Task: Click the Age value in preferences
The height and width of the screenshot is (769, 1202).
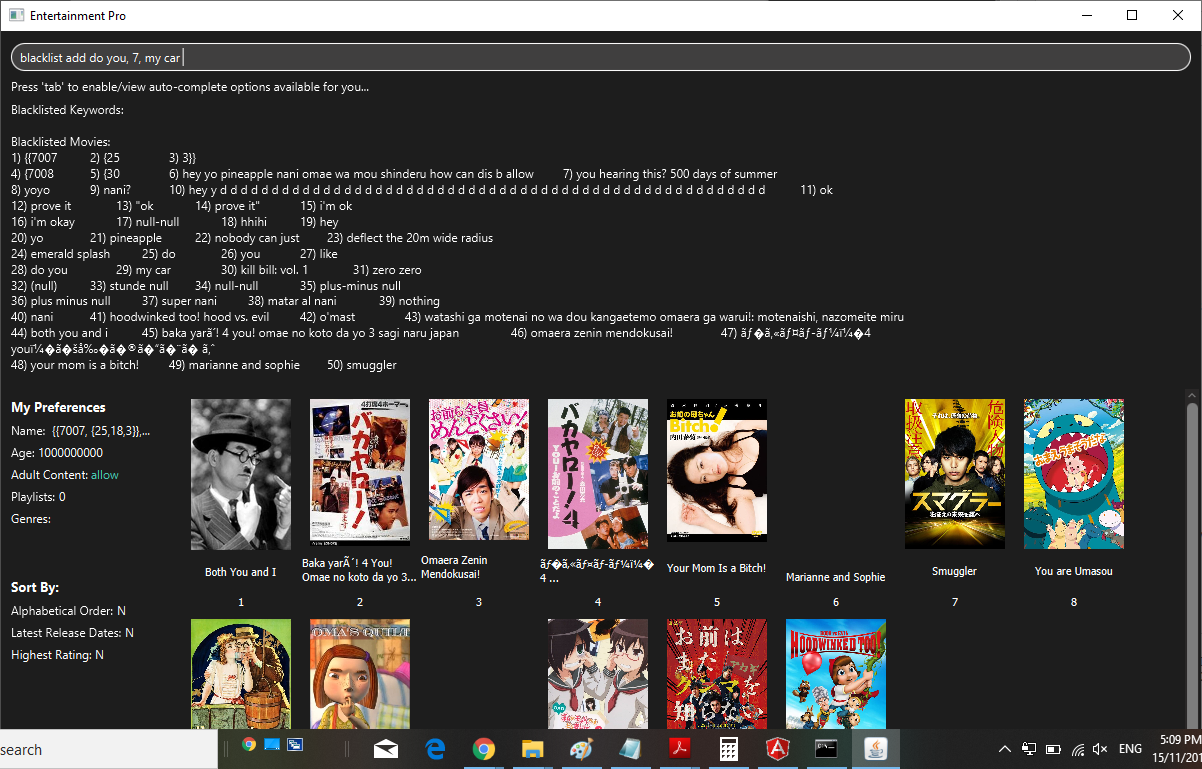Action: [x=71, y=453]
